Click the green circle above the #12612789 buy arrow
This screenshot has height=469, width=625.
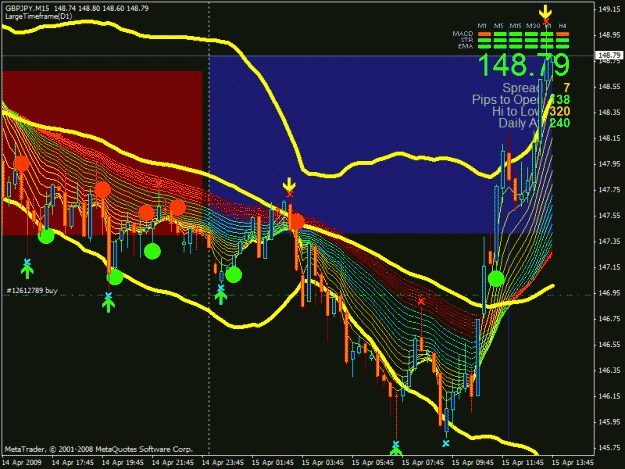(x=115, y=277)
